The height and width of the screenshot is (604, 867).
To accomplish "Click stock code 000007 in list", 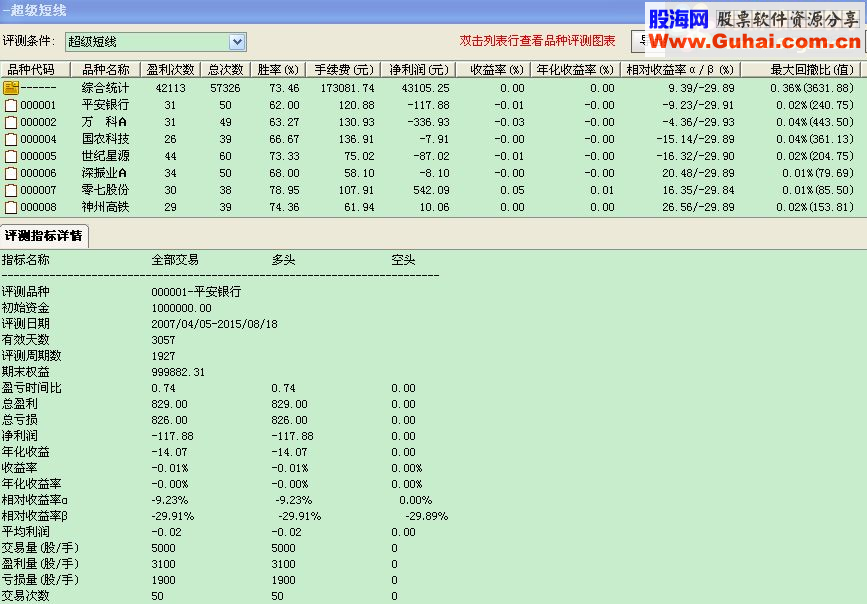I will [x=38, y=191].
